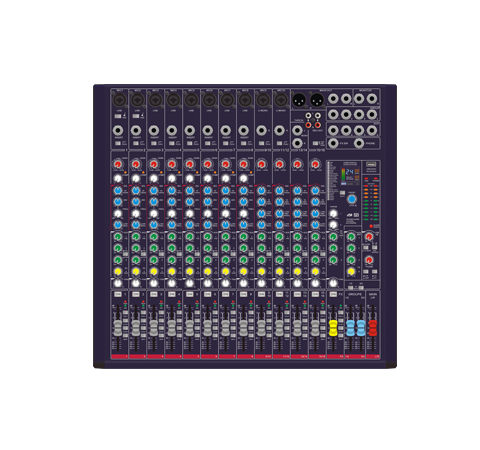Viewport: 480px width, 450px height.
Task: Click the INSERT jack on channel 3
Action: click(154, 130)
